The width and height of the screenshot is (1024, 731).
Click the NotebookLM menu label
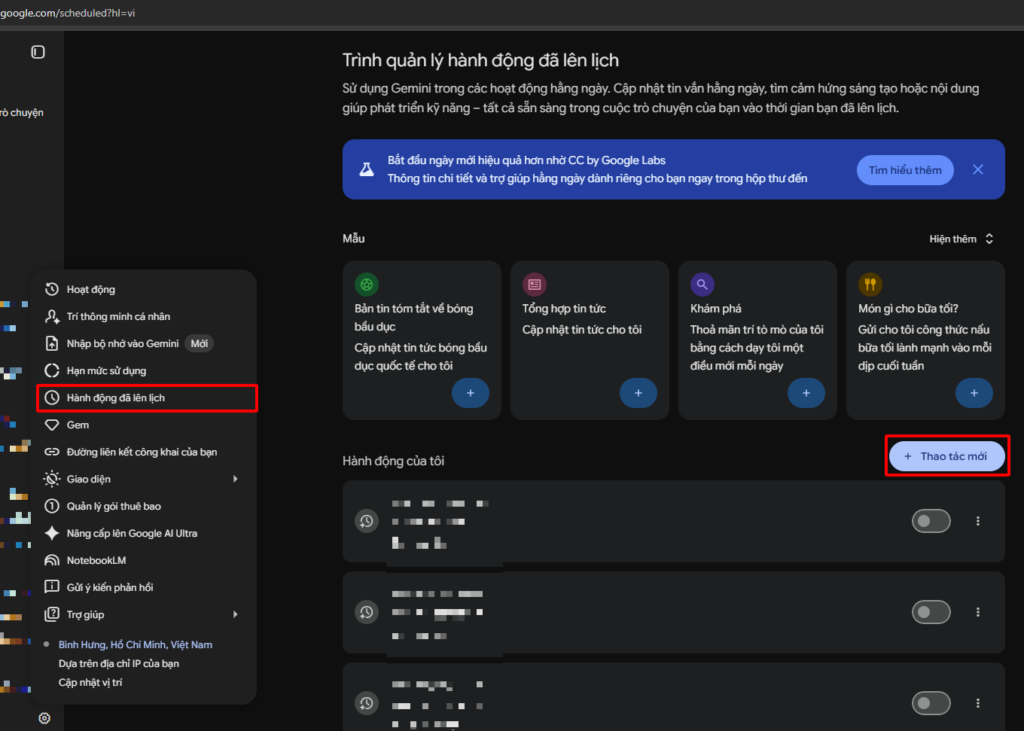[x=96, y=560]
